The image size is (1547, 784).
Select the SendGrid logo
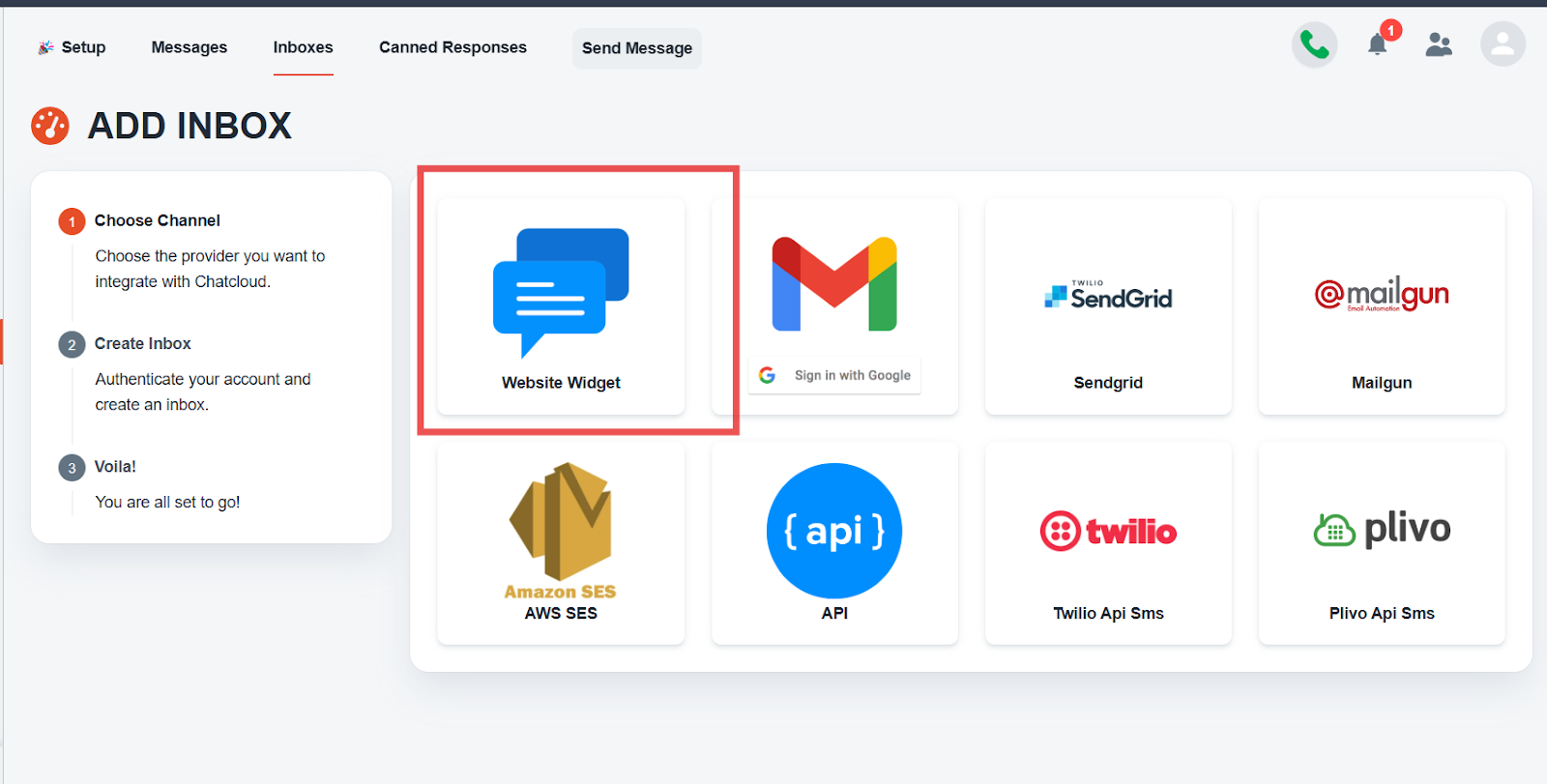(x=1108, y=295)
